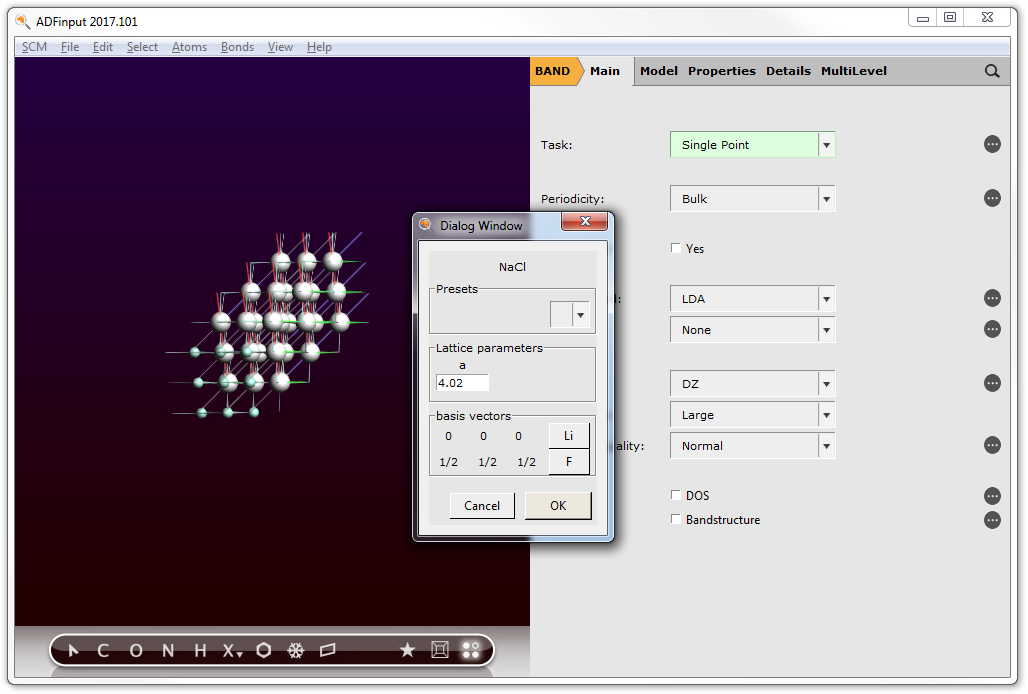Select the benzene ring structure tool
Image resolution: width=1028 pixels, height=694 pixels.
click(x=263, y=651)
